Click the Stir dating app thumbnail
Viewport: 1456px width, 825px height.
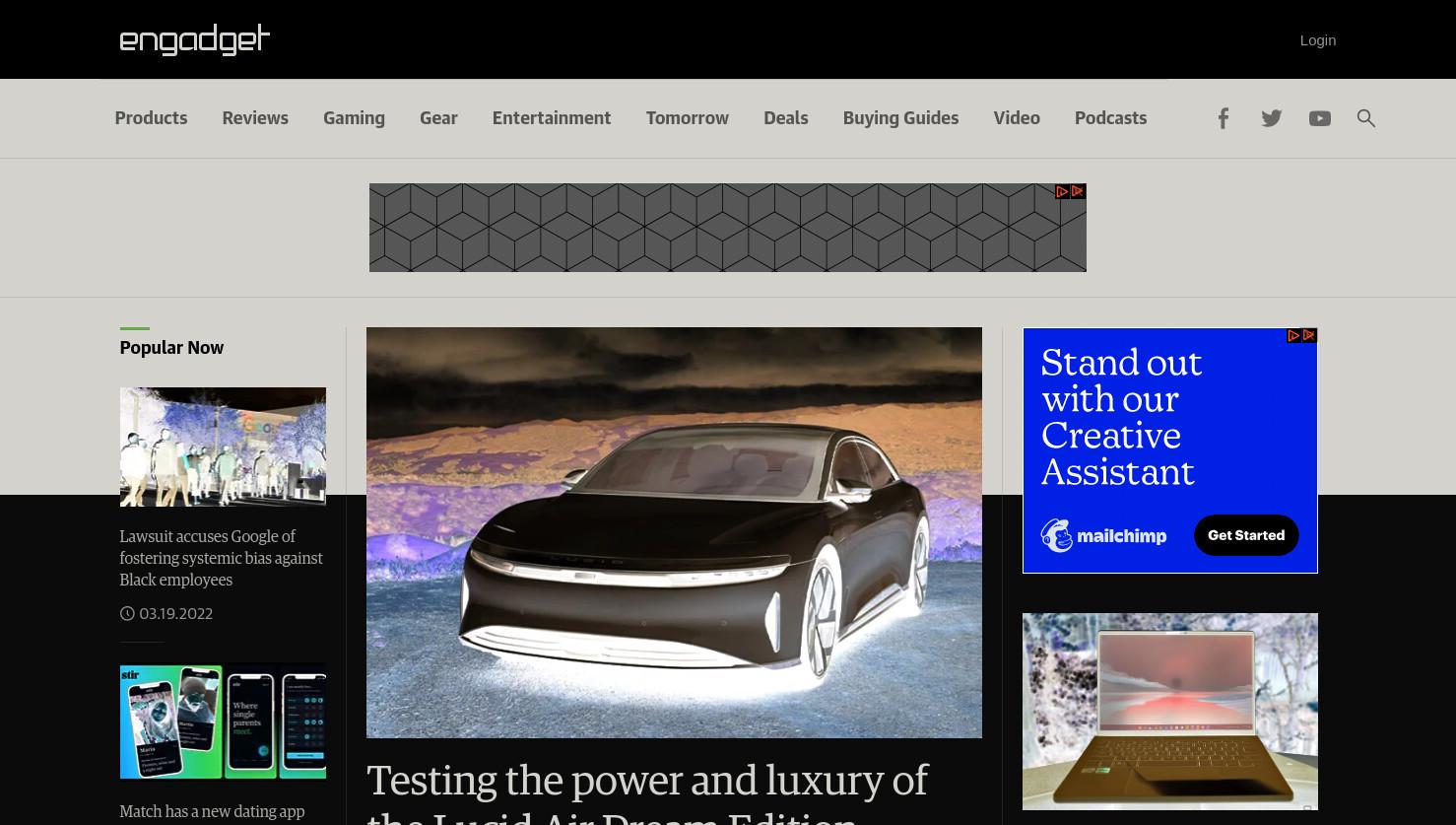223,722
